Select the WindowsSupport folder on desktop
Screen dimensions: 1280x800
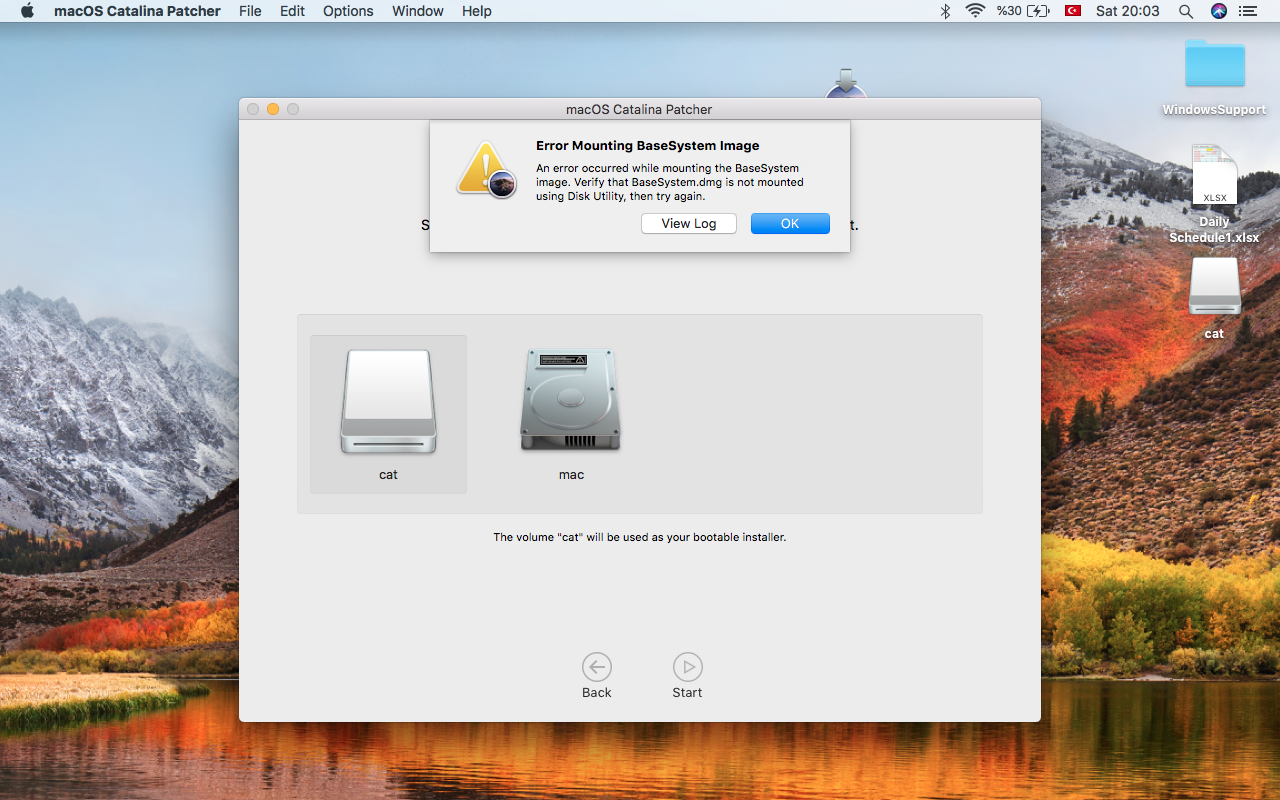tap(1214, 64)
